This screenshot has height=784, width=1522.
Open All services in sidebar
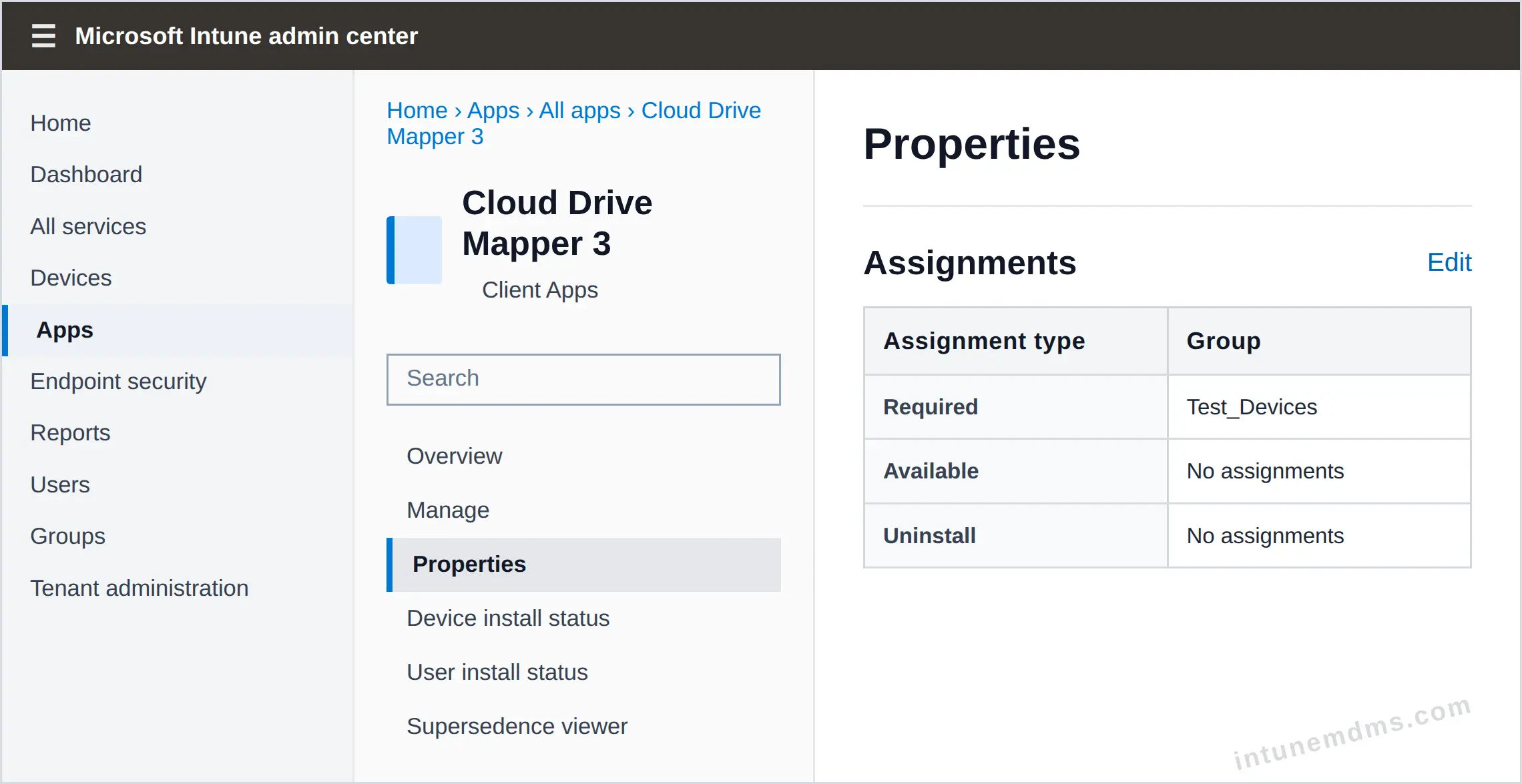click(x=88, y=227)
